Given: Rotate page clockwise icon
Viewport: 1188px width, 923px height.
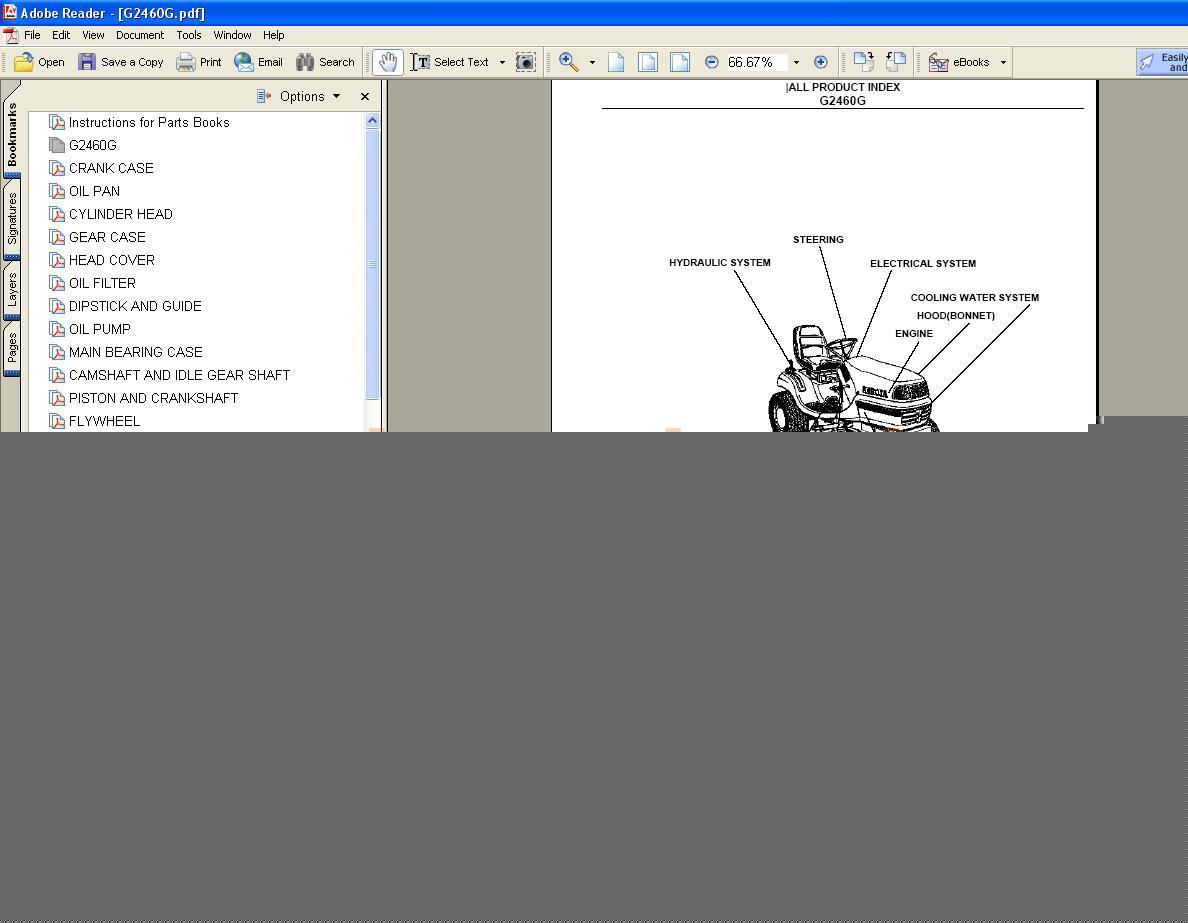Looking at the screenshot, I should point(863,62).
